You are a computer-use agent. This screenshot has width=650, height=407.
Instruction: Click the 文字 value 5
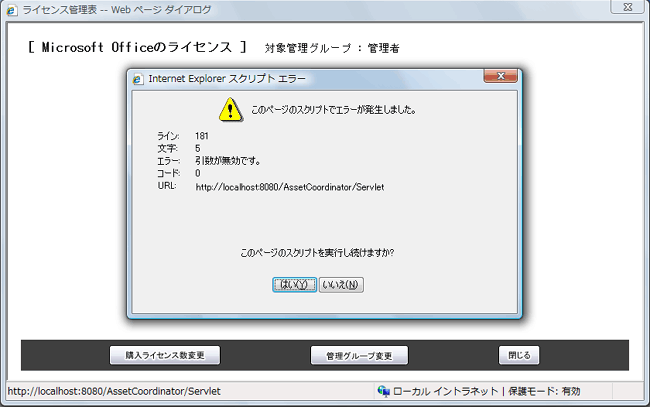[198, 148]
